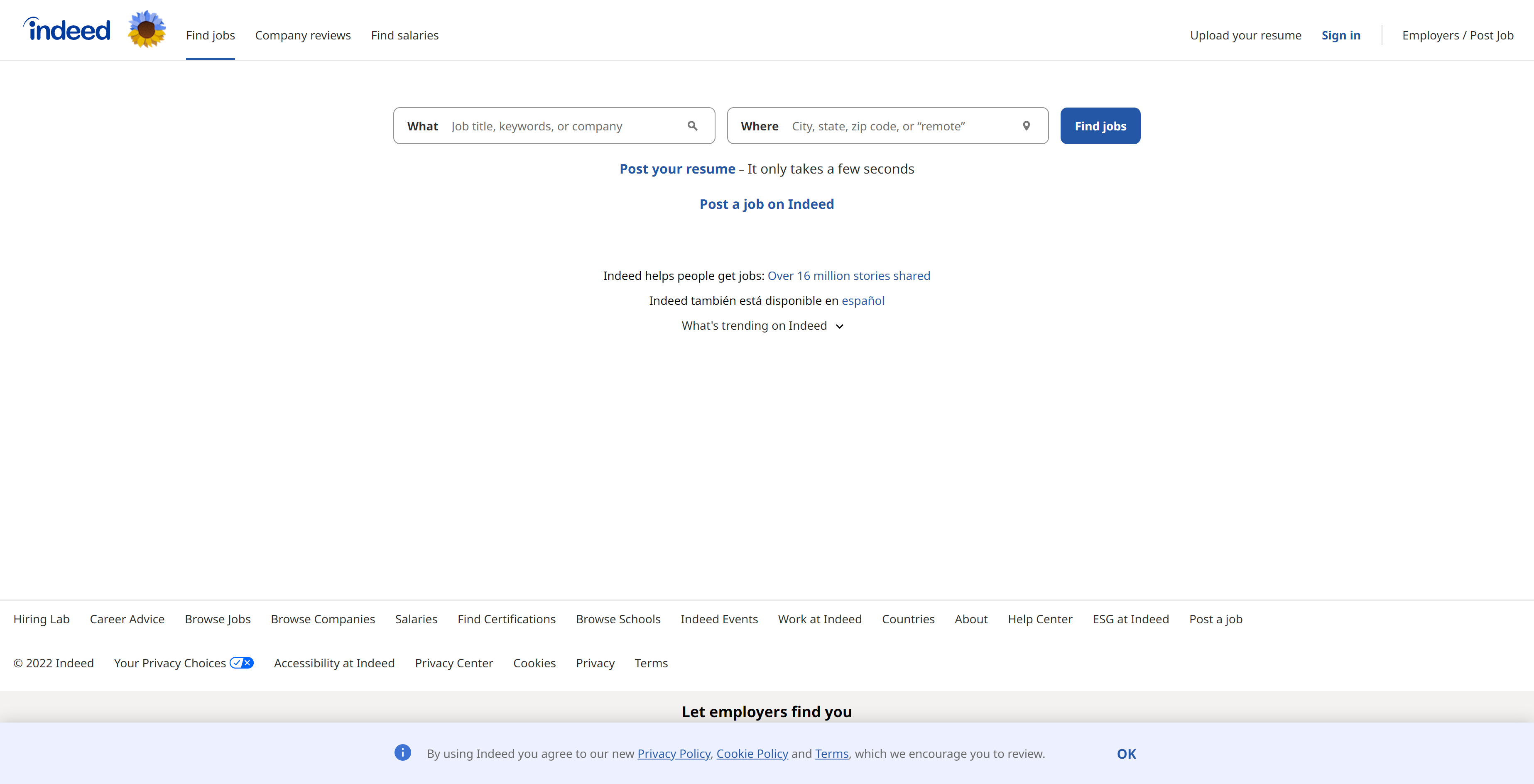Viewport: 1534px width, 784px height.
Task: Open the Find jobs tab
Action: click(210, 35)
